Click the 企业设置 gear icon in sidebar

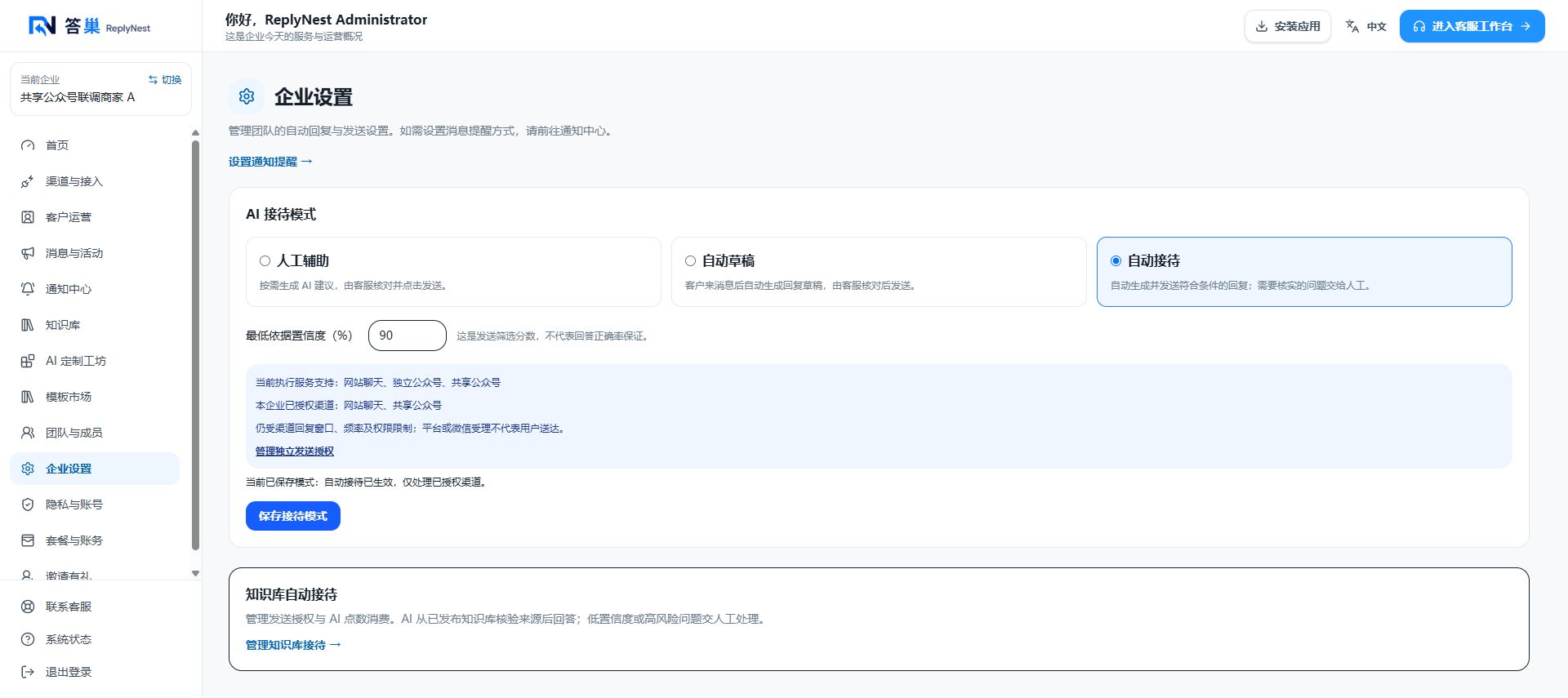click(28, 469)
